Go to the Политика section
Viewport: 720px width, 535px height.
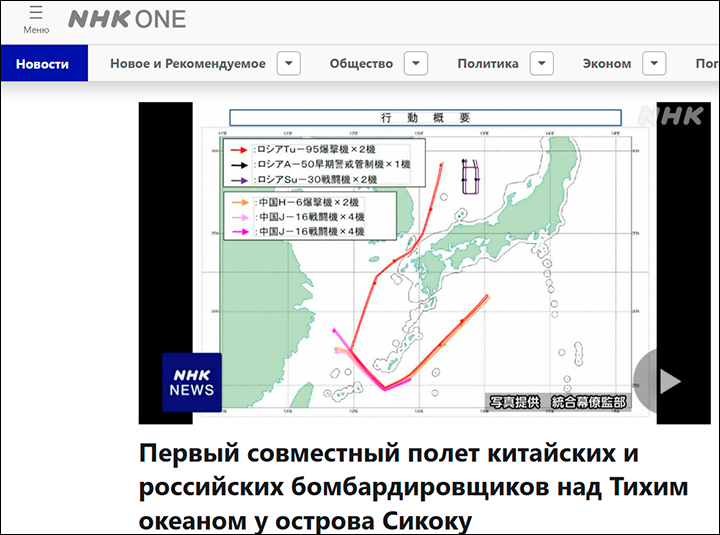[x=488, y=64]
